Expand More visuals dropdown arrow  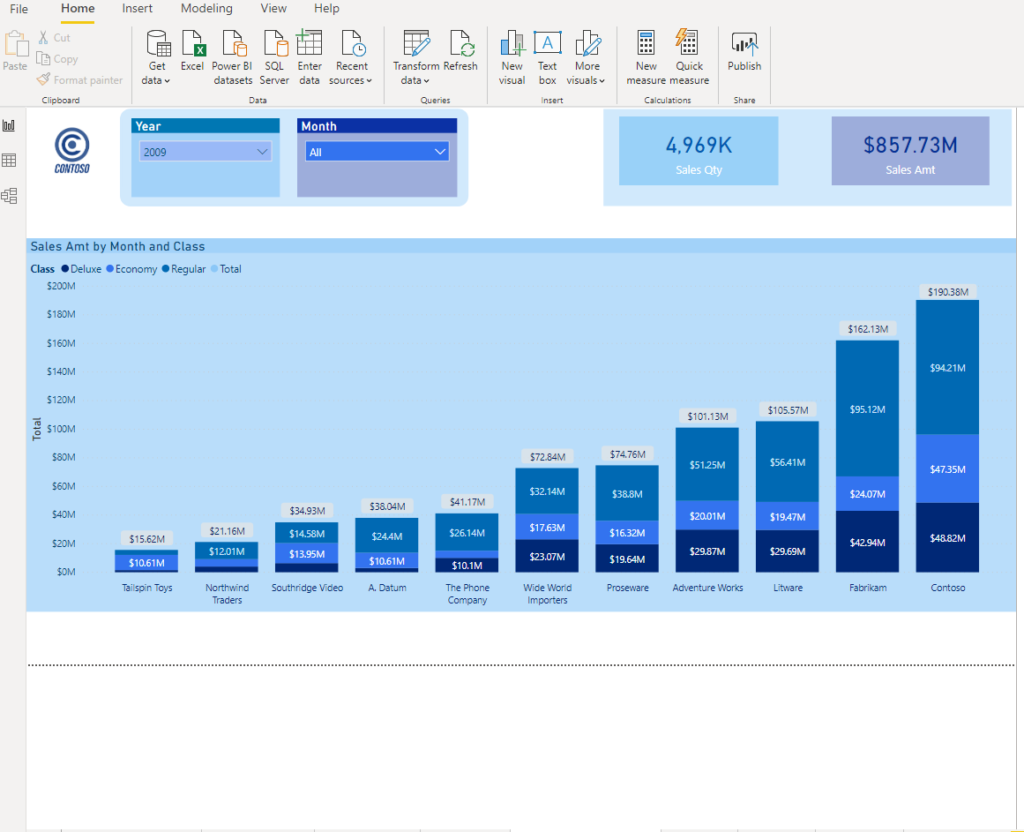coord(602,81)
